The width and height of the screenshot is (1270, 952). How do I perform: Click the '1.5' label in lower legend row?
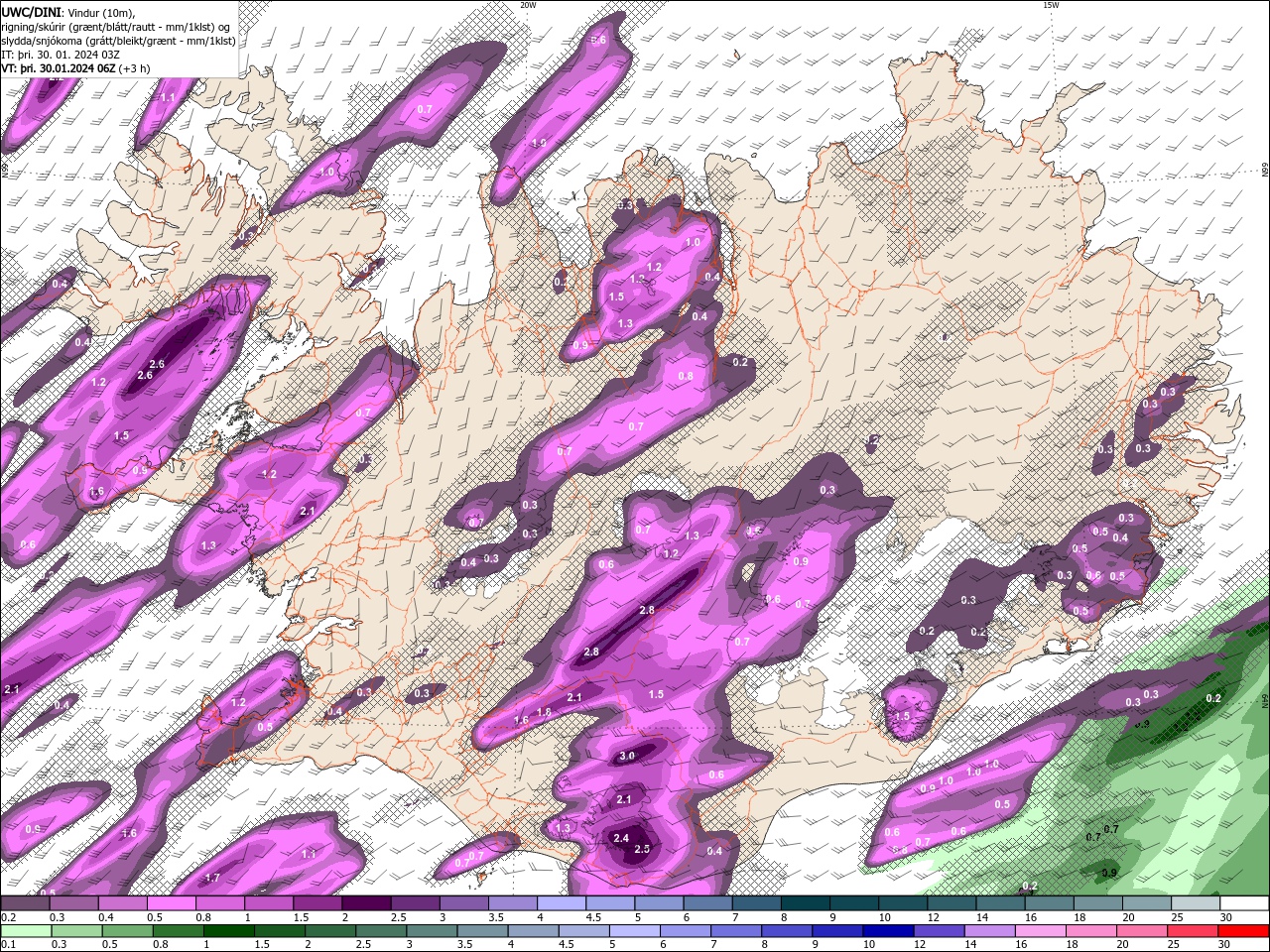point(262,945)
